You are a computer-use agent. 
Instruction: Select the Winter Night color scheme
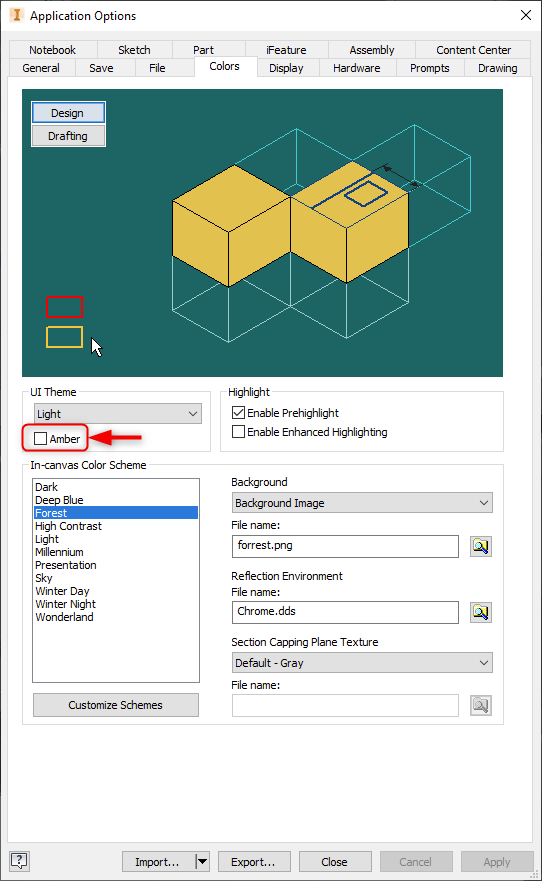116,603
